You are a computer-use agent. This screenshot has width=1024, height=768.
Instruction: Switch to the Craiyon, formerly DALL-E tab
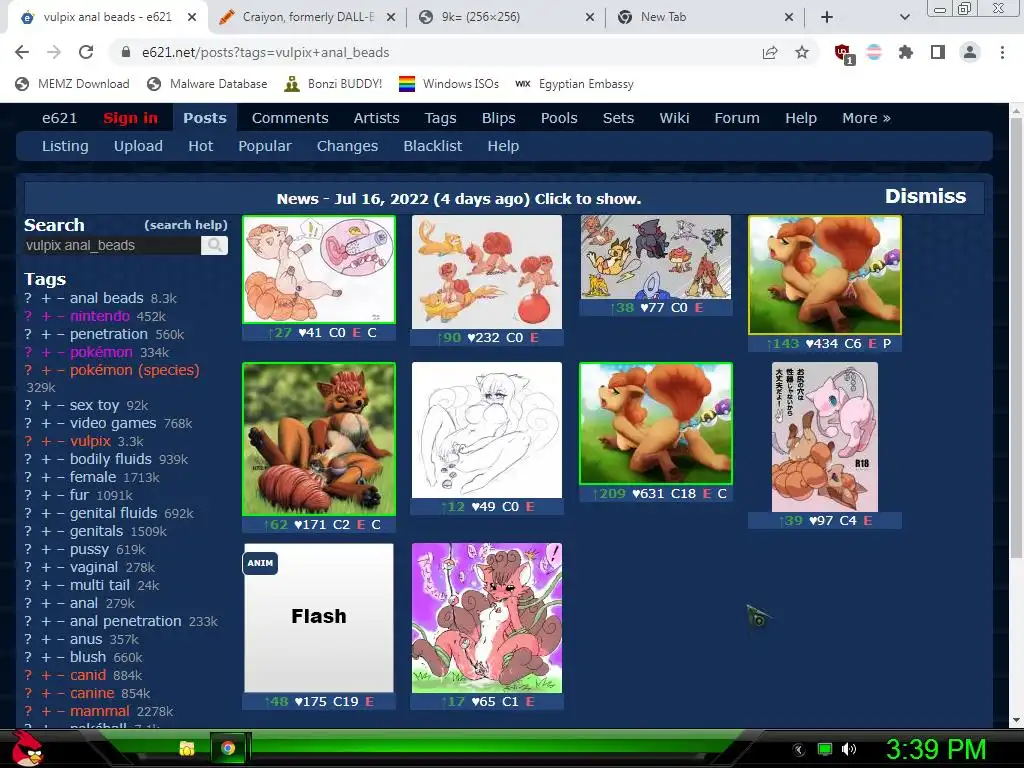(307, 17)
